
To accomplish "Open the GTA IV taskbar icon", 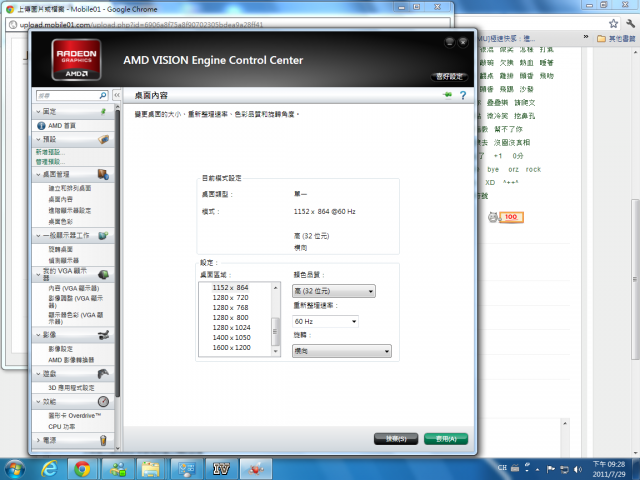I will (x=221, y=469).
